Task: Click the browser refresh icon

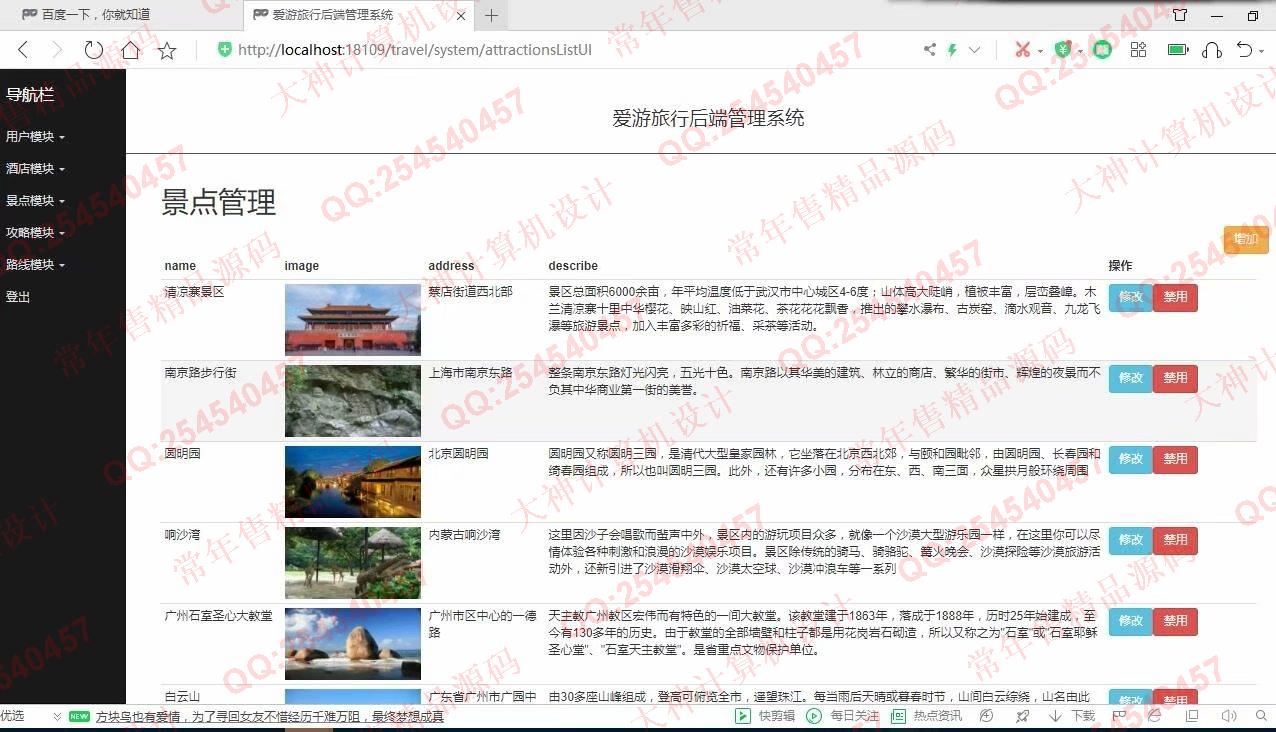Action: coord(93,50)
